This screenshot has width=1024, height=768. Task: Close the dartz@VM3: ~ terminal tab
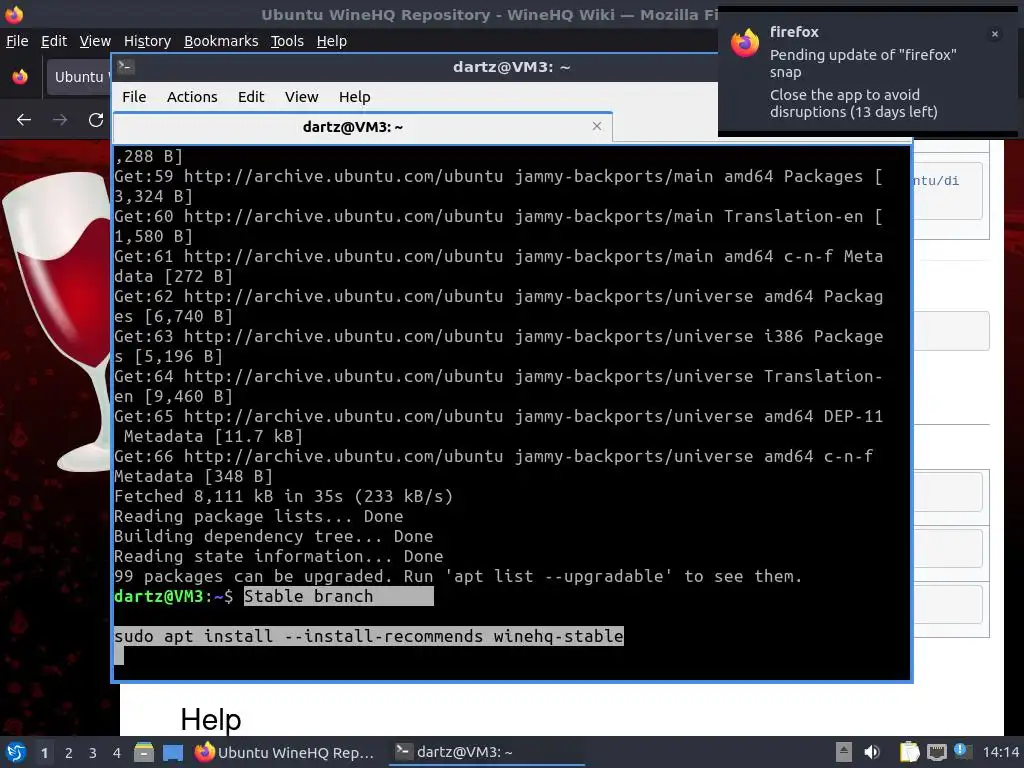[x=596, y=126]
